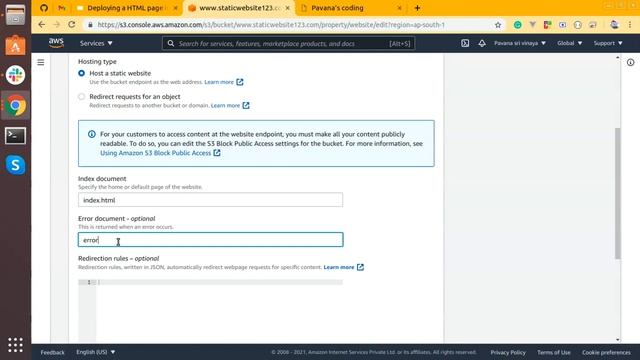The width and height of the screenshot is (640, 360).
Task: Open Chrome's three-dot menu
Action: pyautogui.click(x=631, y=25)
